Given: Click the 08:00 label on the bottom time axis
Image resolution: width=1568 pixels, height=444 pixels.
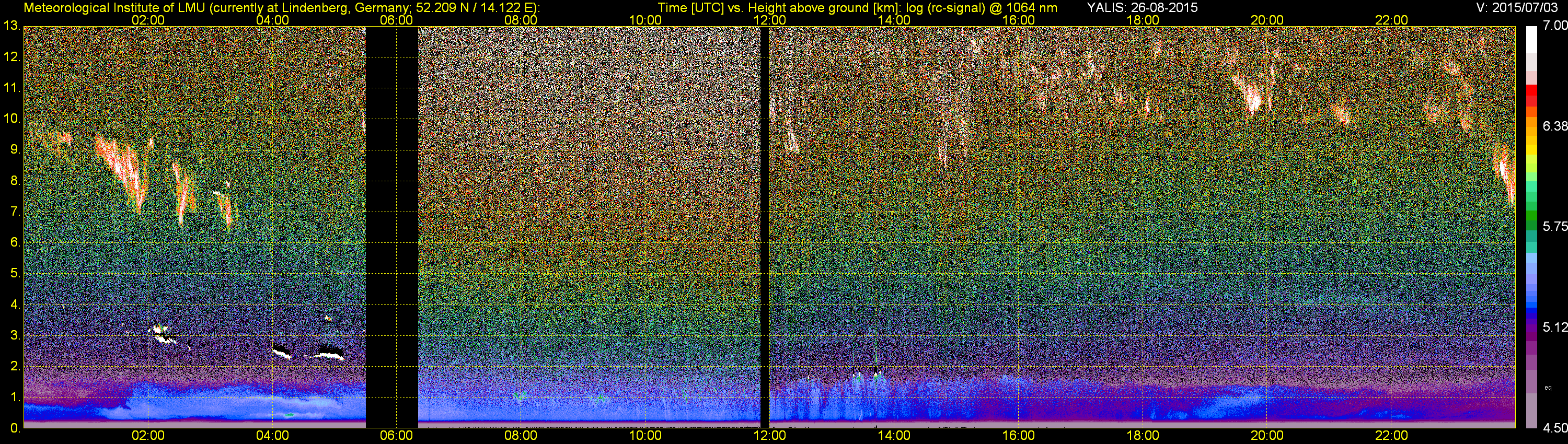Looking at the screenshot, I should point(521,436).
